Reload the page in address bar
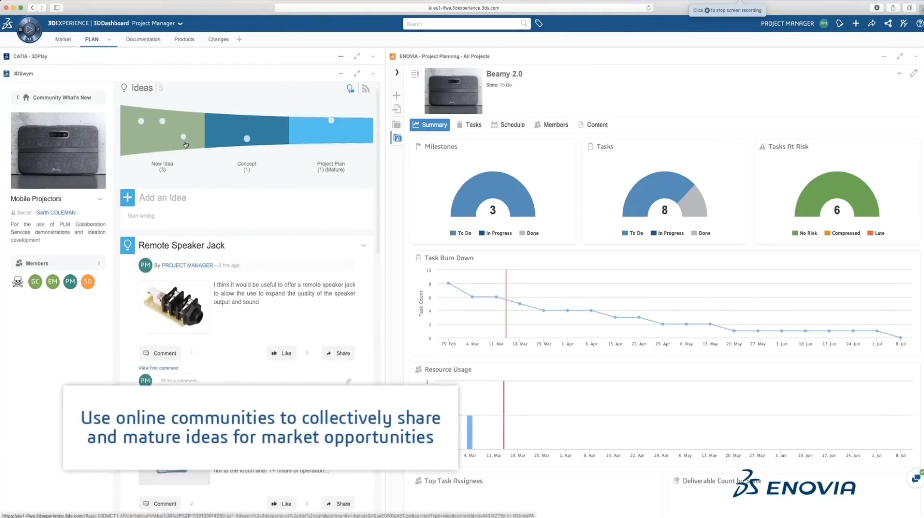Screen dimensions: 924x518 pyautogui.click(x=648, y=8)
